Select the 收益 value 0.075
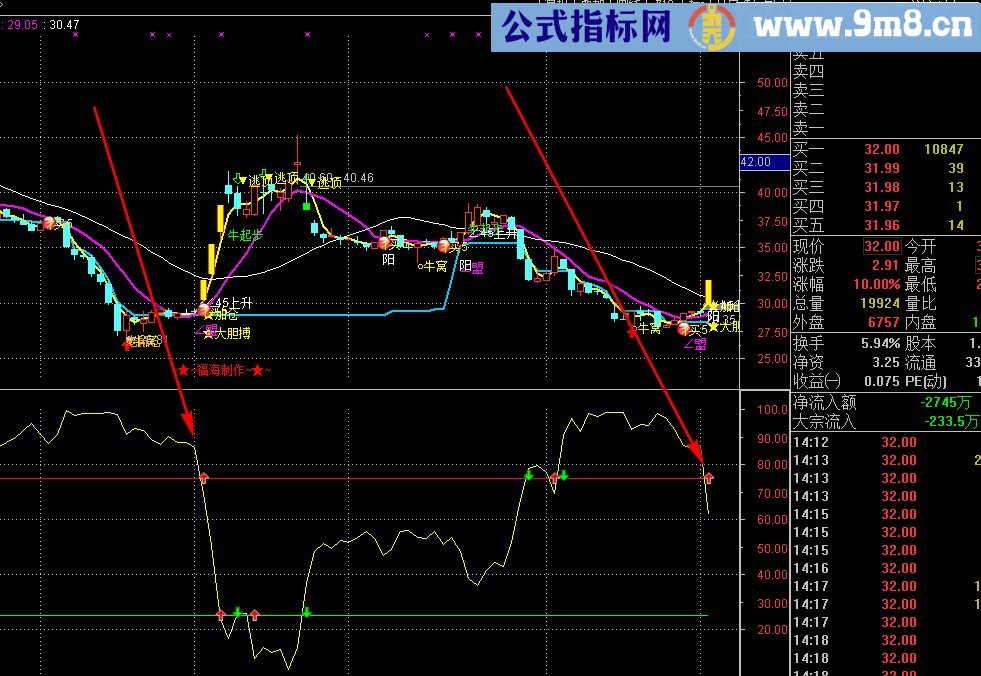 click(882, 381)
